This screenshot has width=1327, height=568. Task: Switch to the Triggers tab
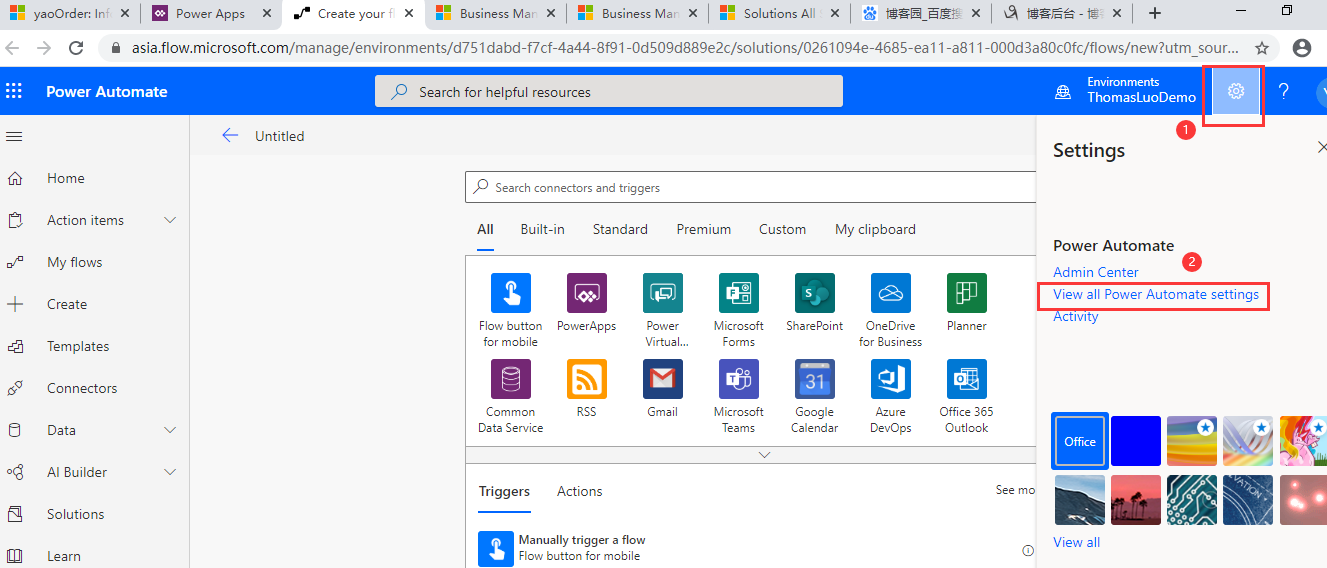504,491
